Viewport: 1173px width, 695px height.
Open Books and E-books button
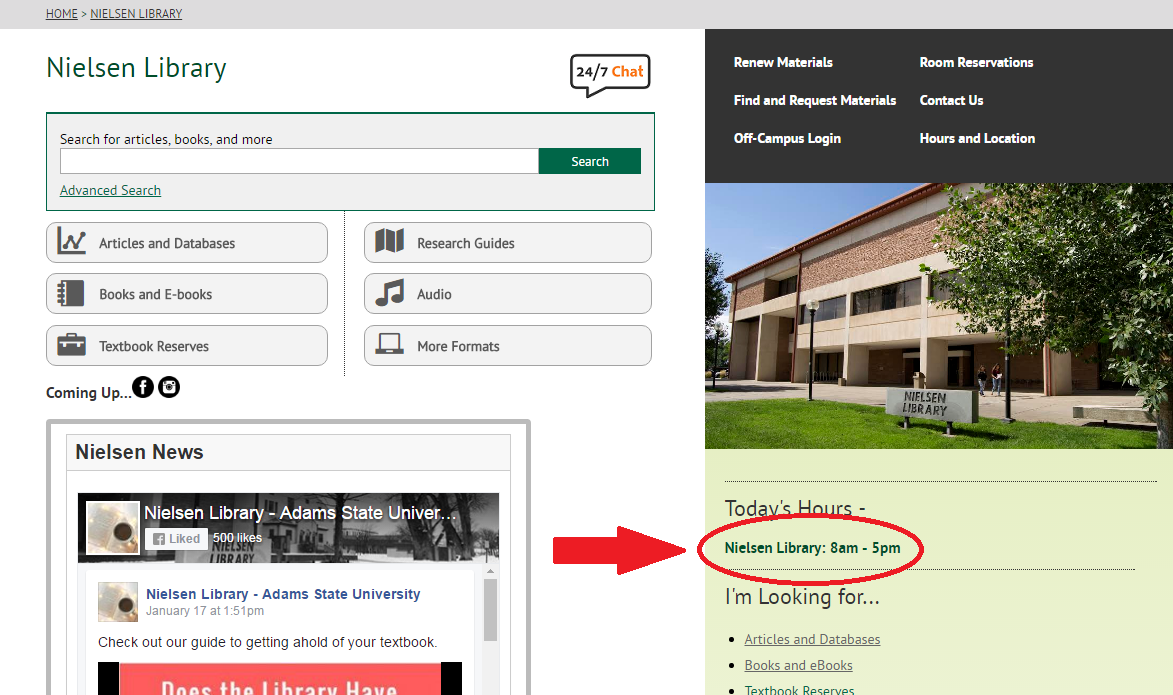[187, 293]
